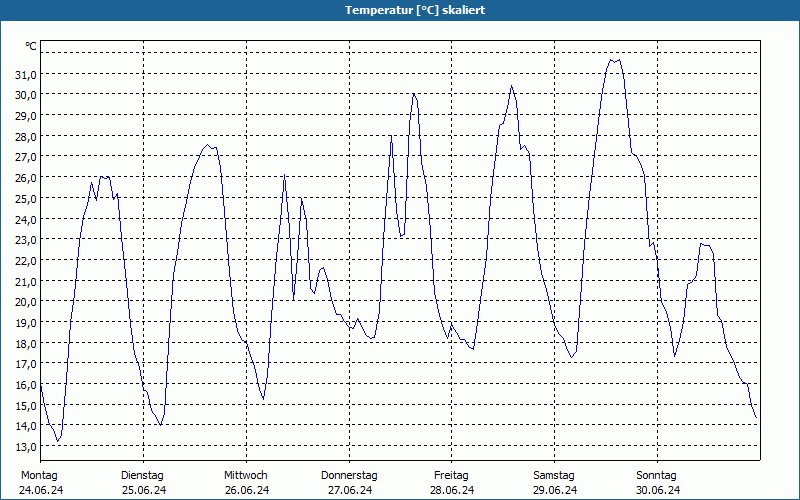The width and height of the screenshot is (800, 500).
Task: Click the 28.06.24 date label
Action: tap(452, 490)
